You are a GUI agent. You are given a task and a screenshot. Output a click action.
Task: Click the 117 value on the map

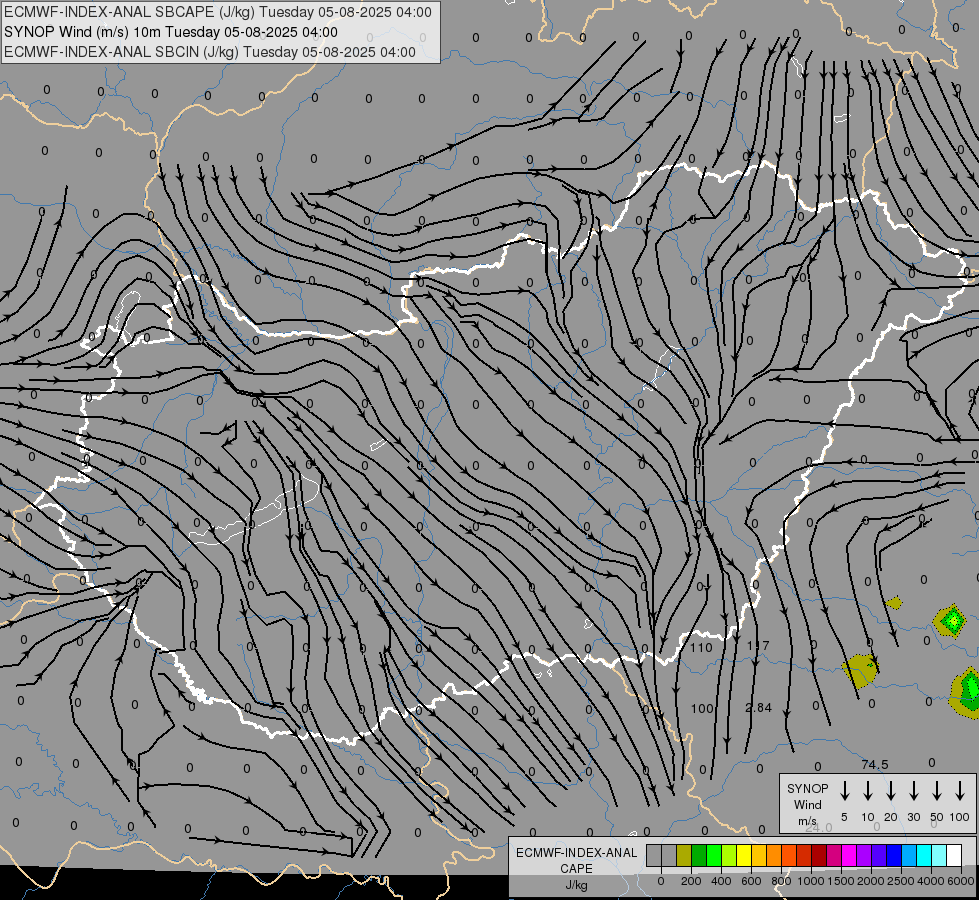tap(758, 645)
